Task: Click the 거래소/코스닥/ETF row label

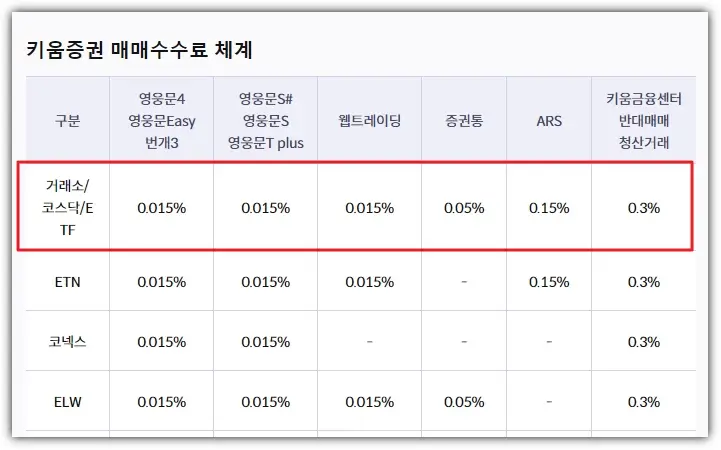Action: point(67,208)
